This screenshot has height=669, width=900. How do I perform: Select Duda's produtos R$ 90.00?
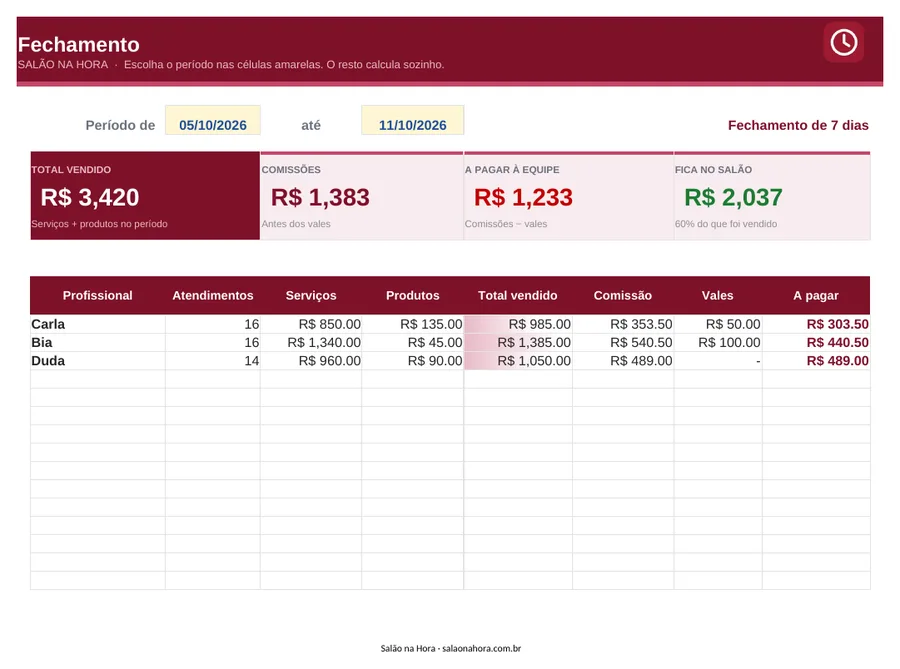(x=413, y=361)
